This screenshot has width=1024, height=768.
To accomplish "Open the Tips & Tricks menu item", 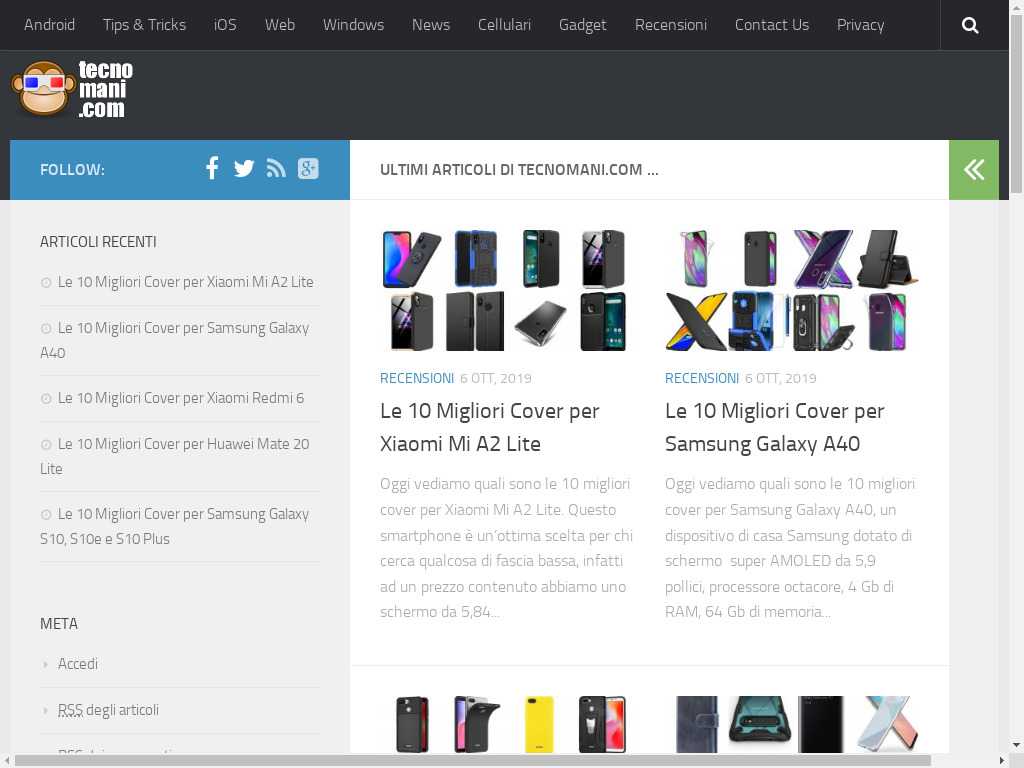I will pos(144,25).
